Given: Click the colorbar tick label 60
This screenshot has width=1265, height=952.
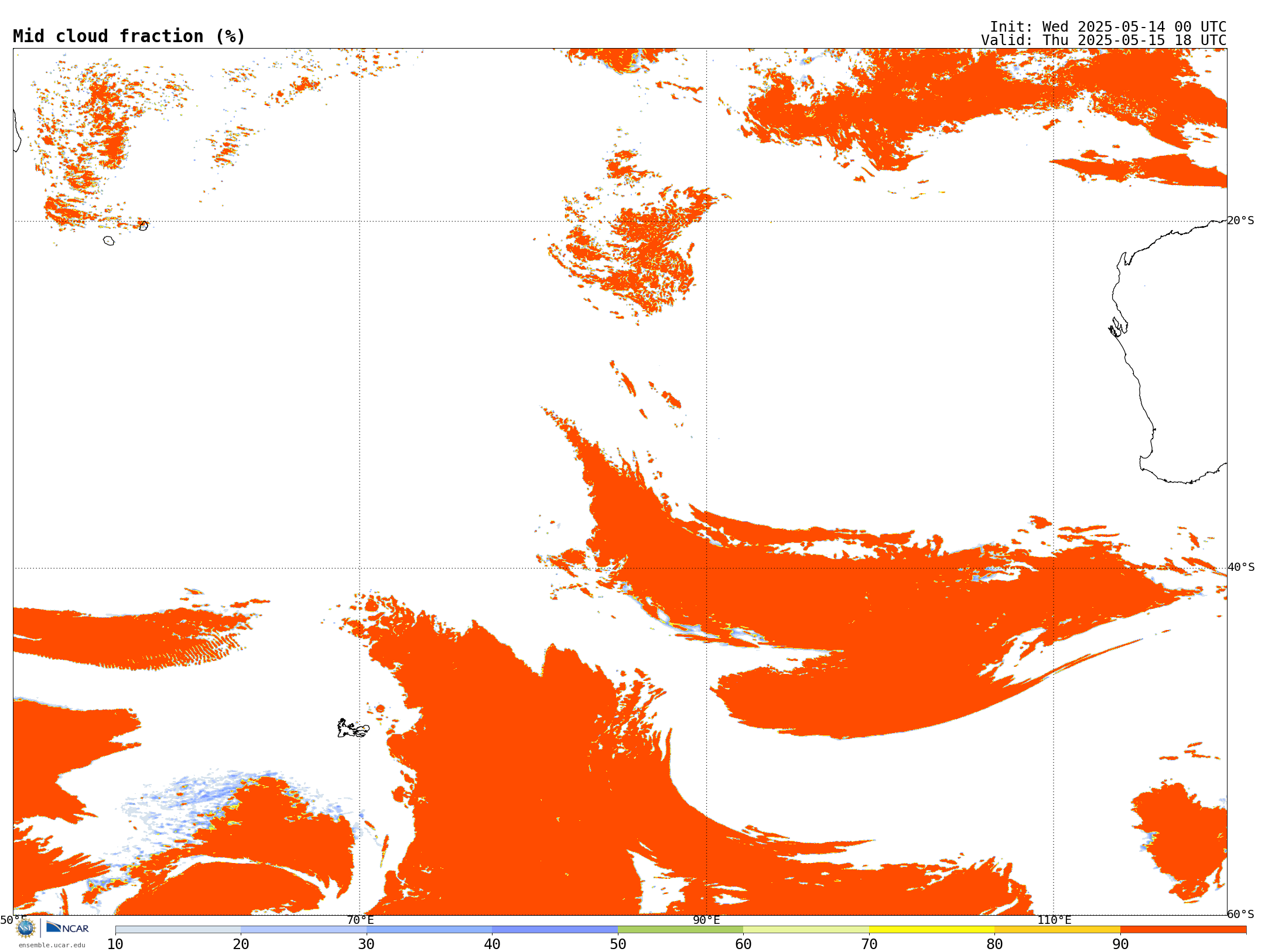Looking at the screenshot, I should pos(743,944).
